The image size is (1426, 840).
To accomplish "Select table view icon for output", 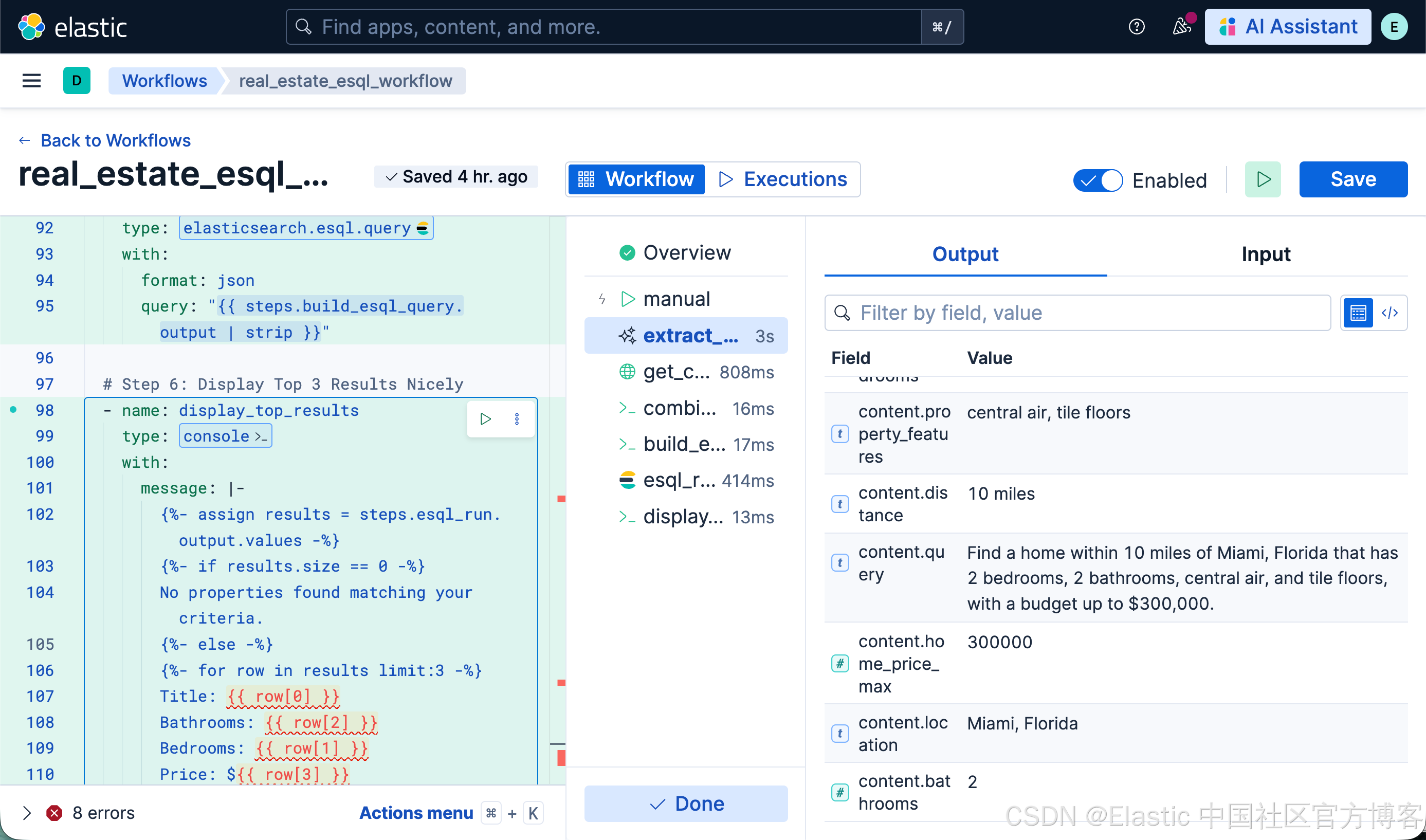I will [1358, 313].
